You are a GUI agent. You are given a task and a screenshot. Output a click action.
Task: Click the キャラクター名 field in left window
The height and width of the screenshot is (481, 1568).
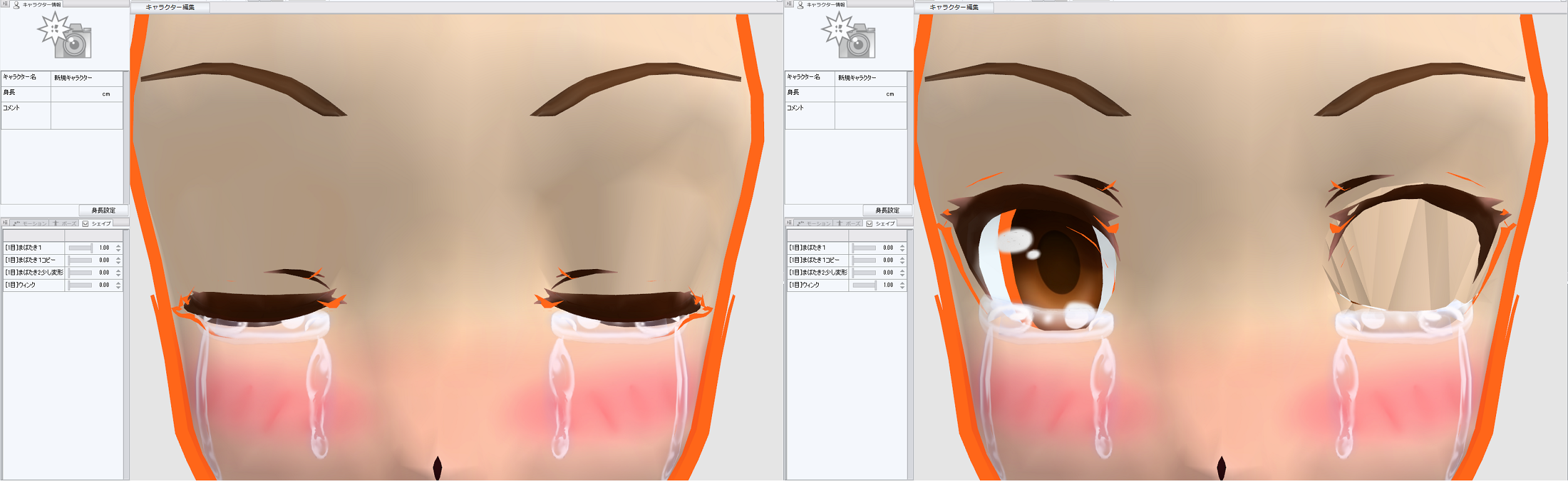(x=87, y=78)
